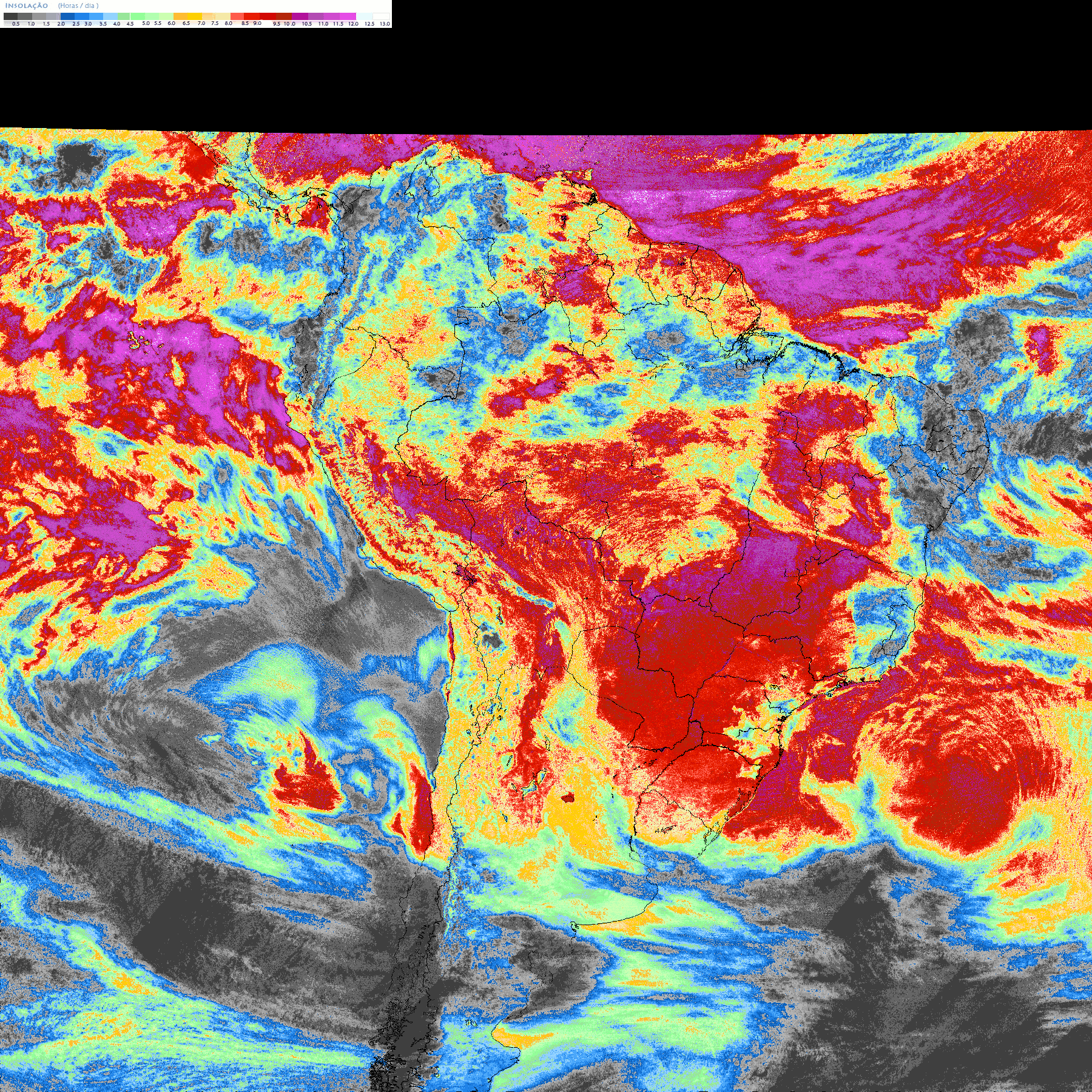Click the 3.5 legend value

(103, 24)
